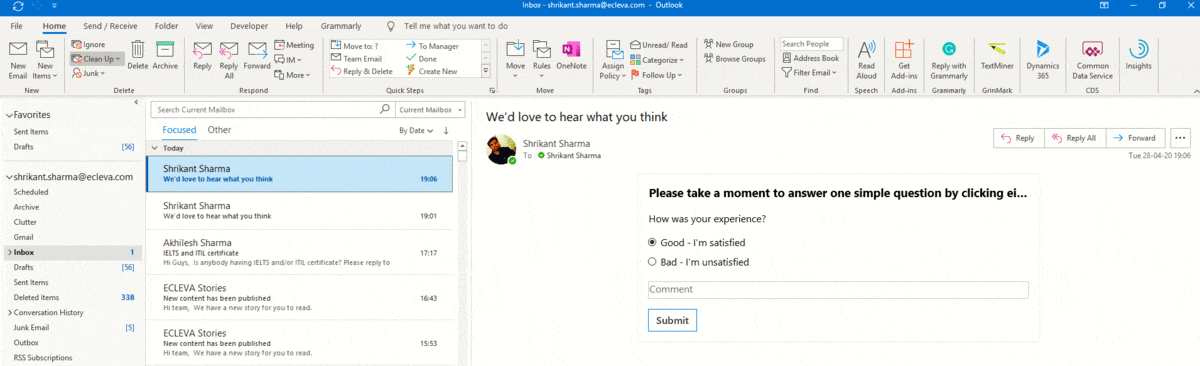
Task: Toggle Unread/Read status
Action: (x=659, y=45)
